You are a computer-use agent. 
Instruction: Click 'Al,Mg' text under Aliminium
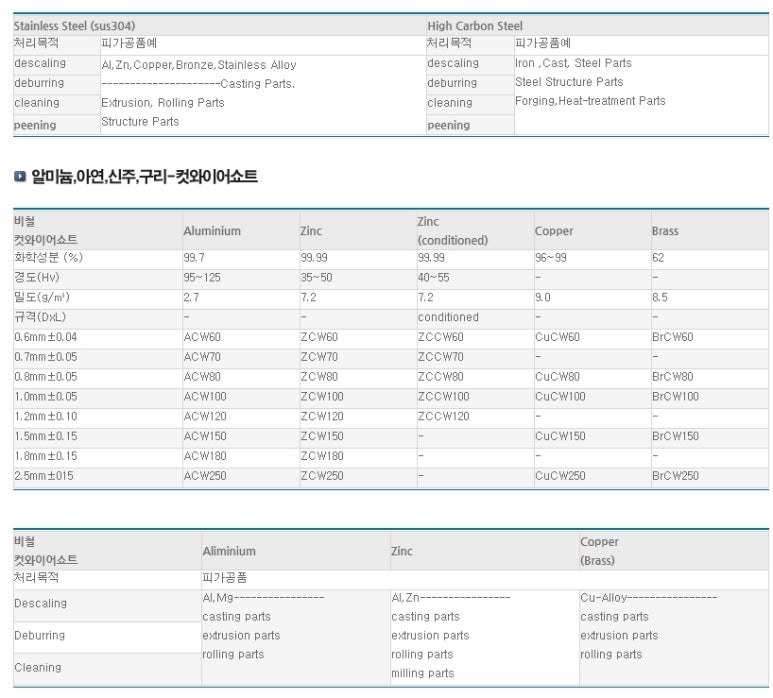[218, 597]
